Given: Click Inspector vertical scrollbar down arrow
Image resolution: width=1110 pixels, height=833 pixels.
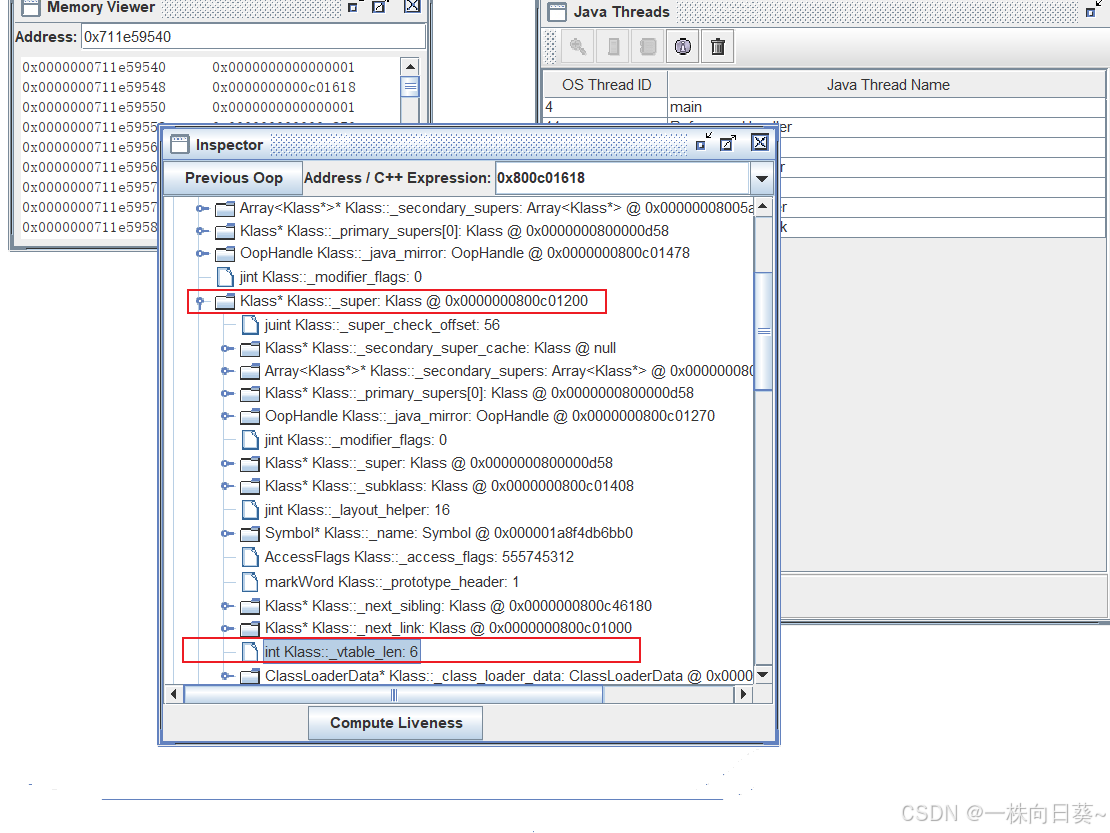Looking at the screenshot, I should tap(762, 674).
